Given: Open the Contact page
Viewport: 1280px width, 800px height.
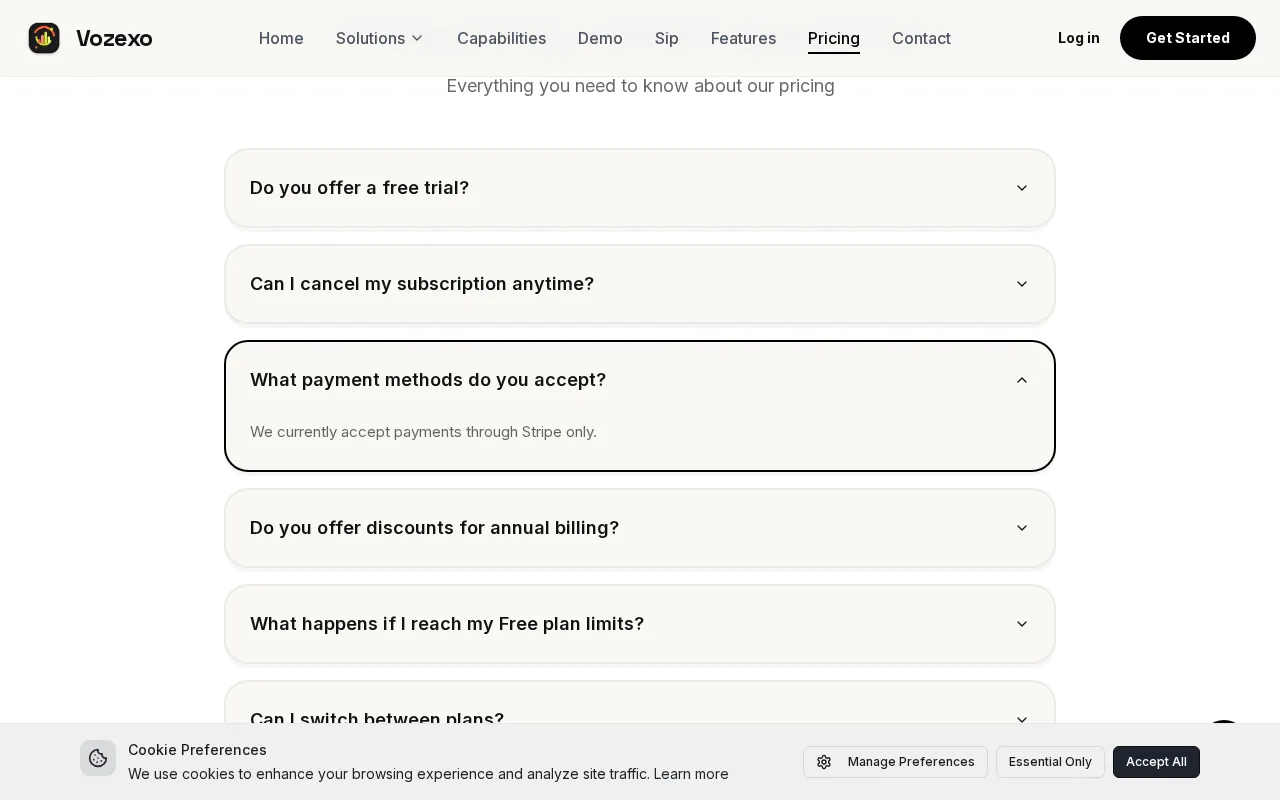Looking at the screenshot, I should pyautogui.click(x=921, y=38).
